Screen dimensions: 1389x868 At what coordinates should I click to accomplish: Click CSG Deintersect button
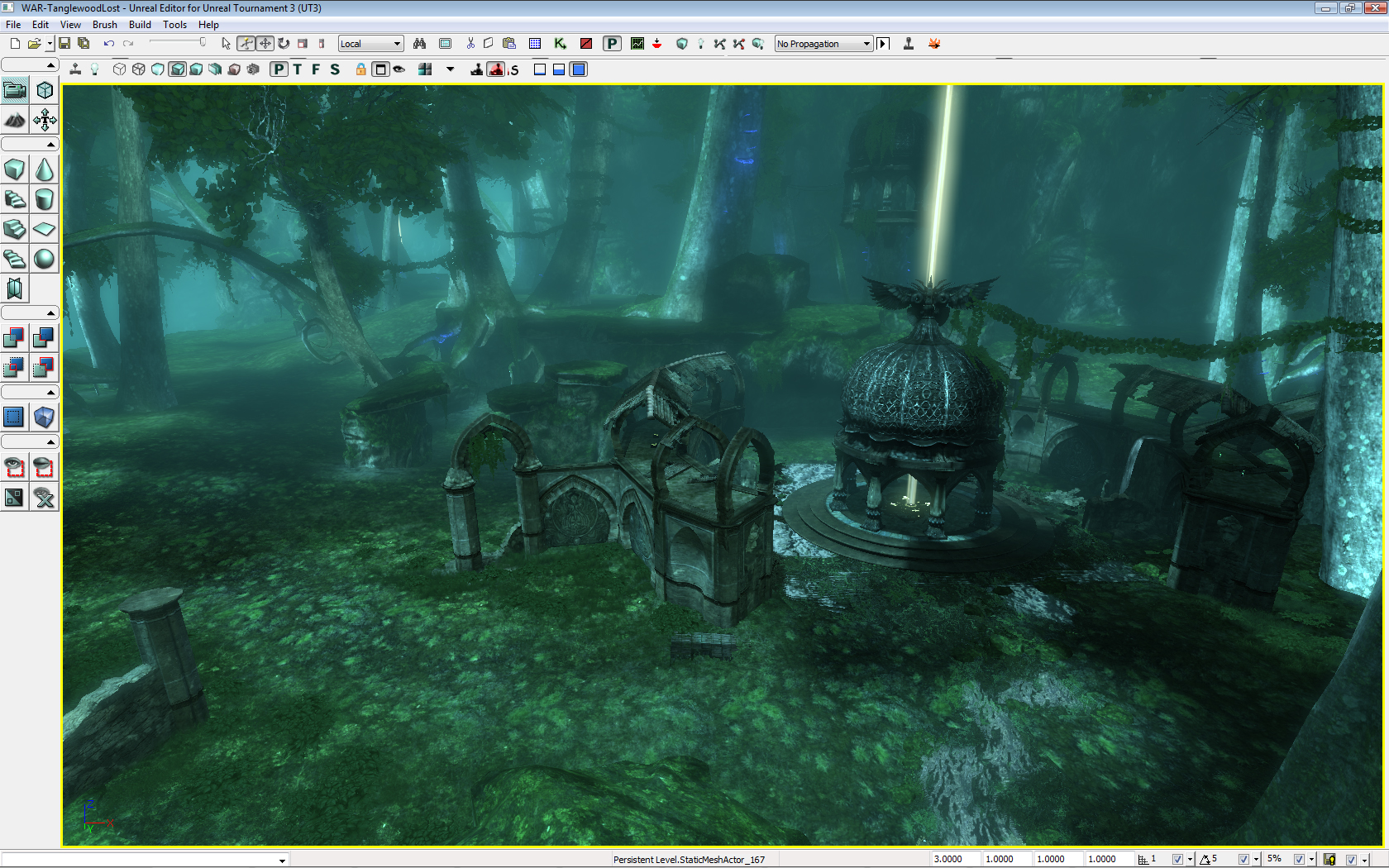point(45,367)
